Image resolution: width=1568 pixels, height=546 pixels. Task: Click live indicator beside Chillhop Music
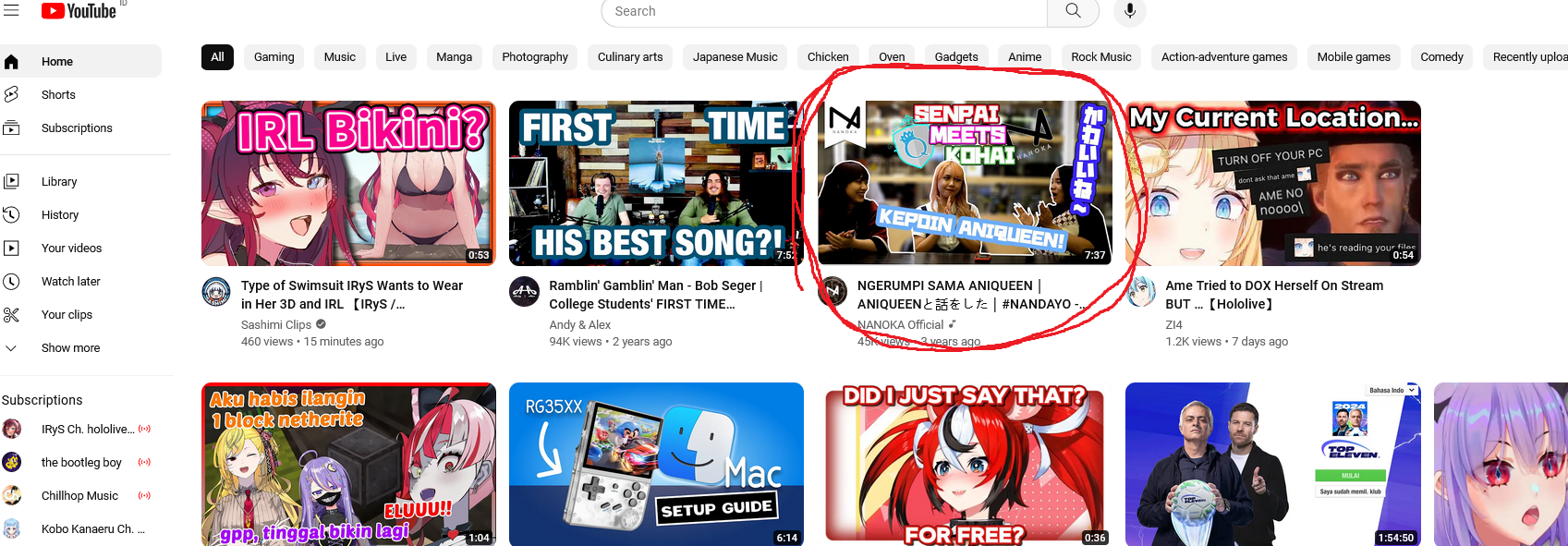pos(144,495)
